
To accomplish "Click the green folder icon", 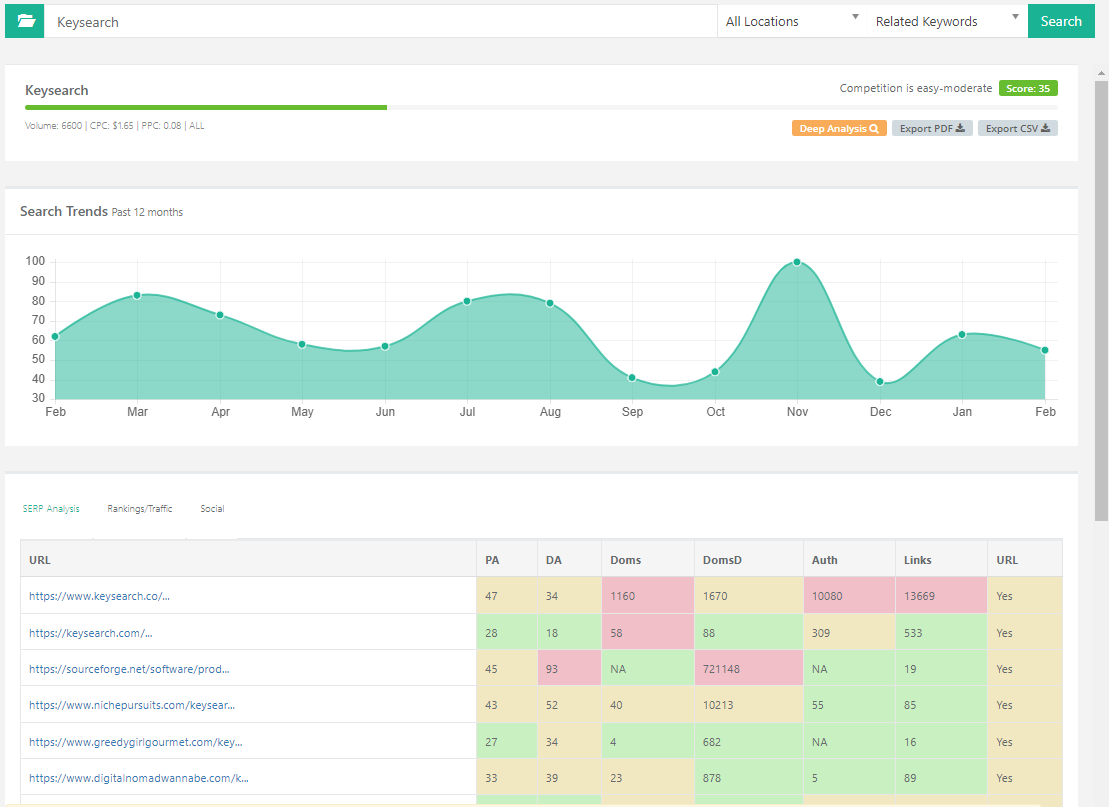I will 25,21.
